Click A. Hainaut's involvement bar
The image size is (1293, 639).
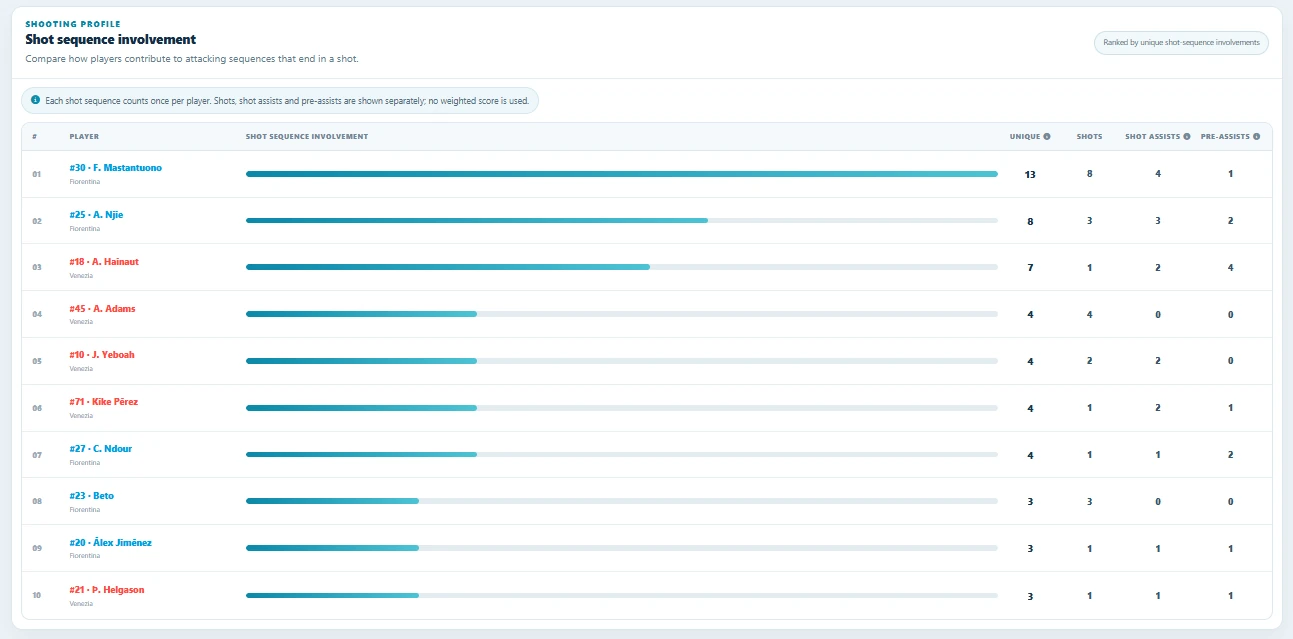pyautogui.click(x=622, y=267)
